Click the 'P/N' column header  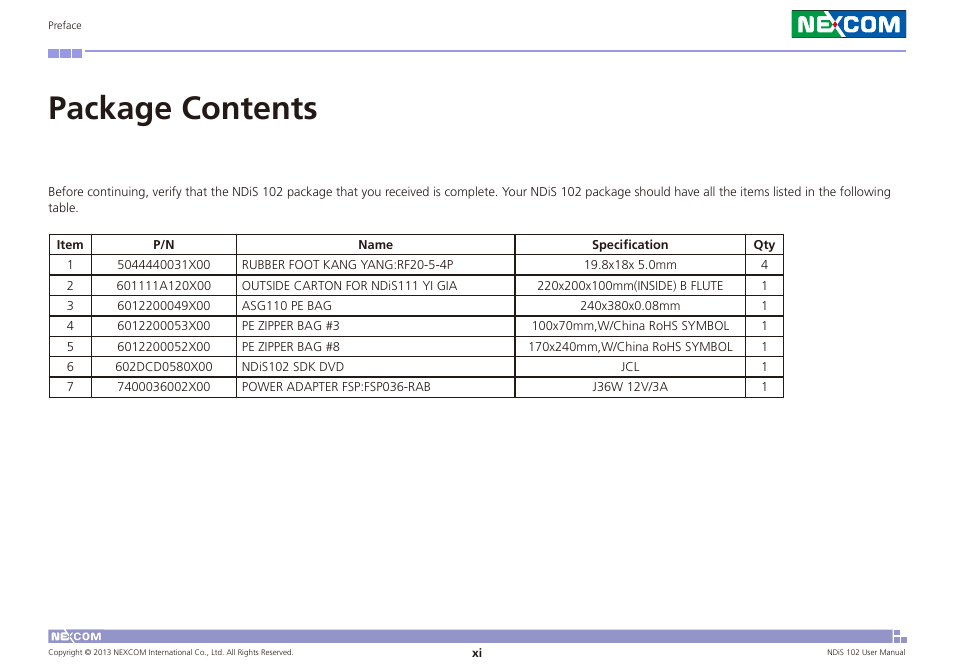click(x=164, y=244)
